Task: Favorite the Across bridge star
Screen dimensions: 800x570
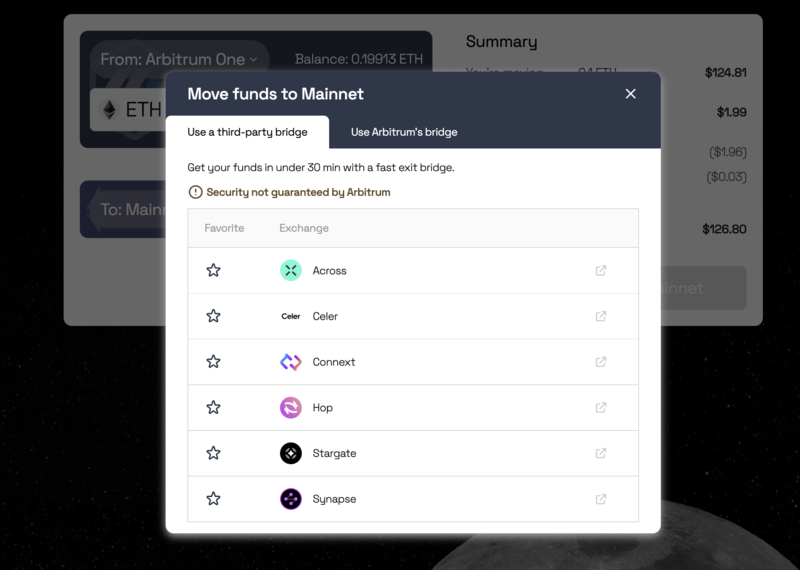Action: (213, 270)
